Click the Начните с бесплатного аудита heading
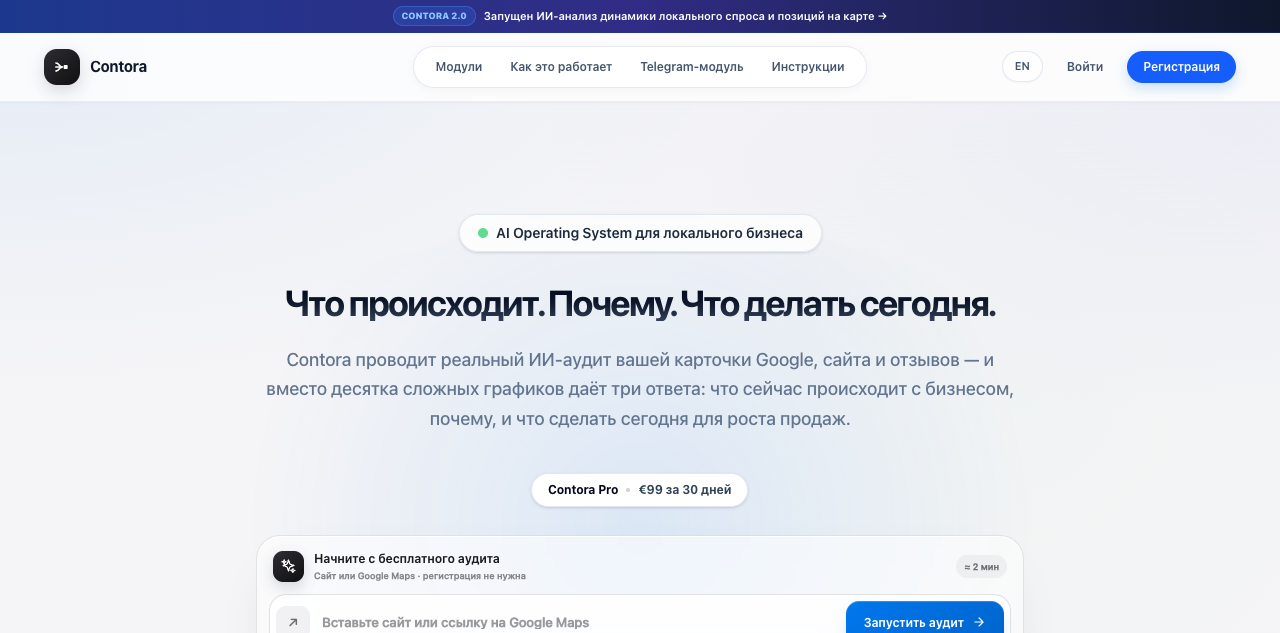The width and height of the screenshot is (1280, 633). (x=407, y=559)
